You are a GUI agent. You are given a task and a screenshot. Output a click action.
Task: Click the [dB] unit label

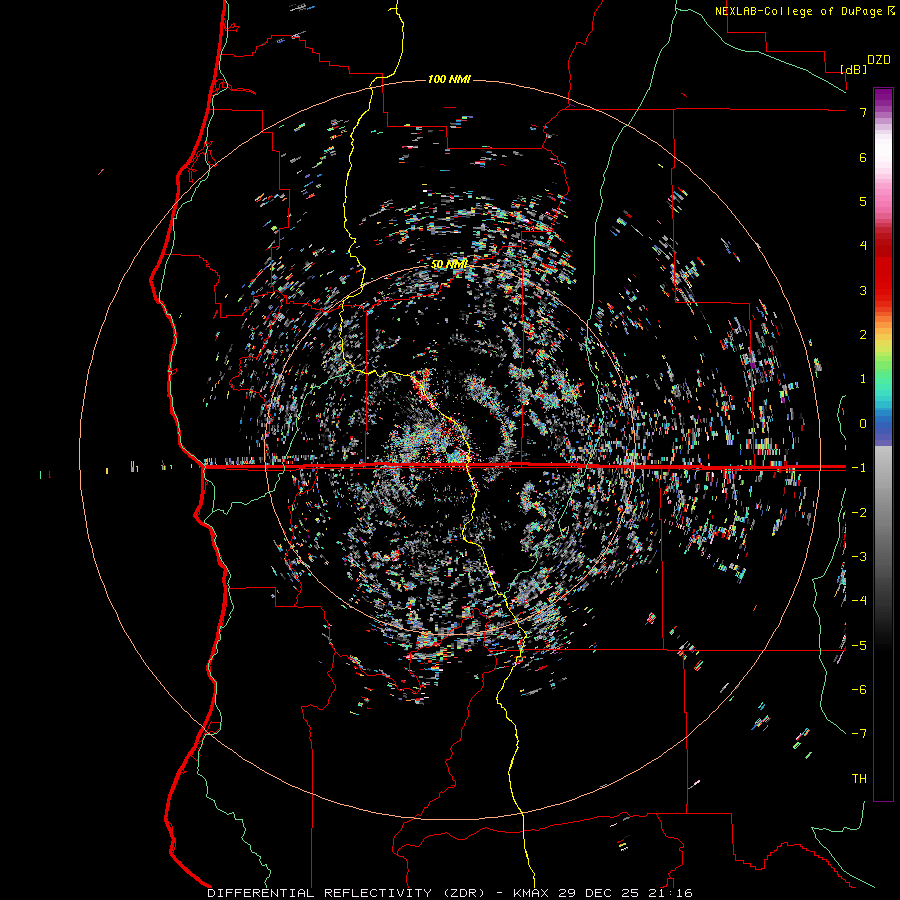tap(854, 69)
